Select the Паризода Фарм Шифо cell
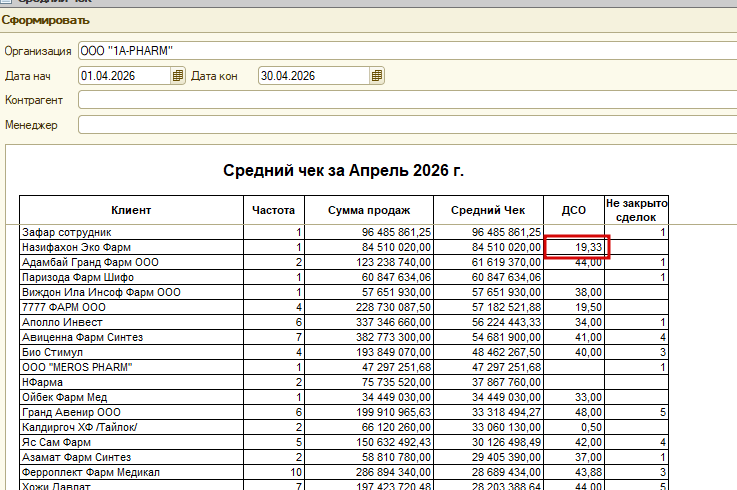This screenshot has width=737, height=490. click(x=131, y=277)
